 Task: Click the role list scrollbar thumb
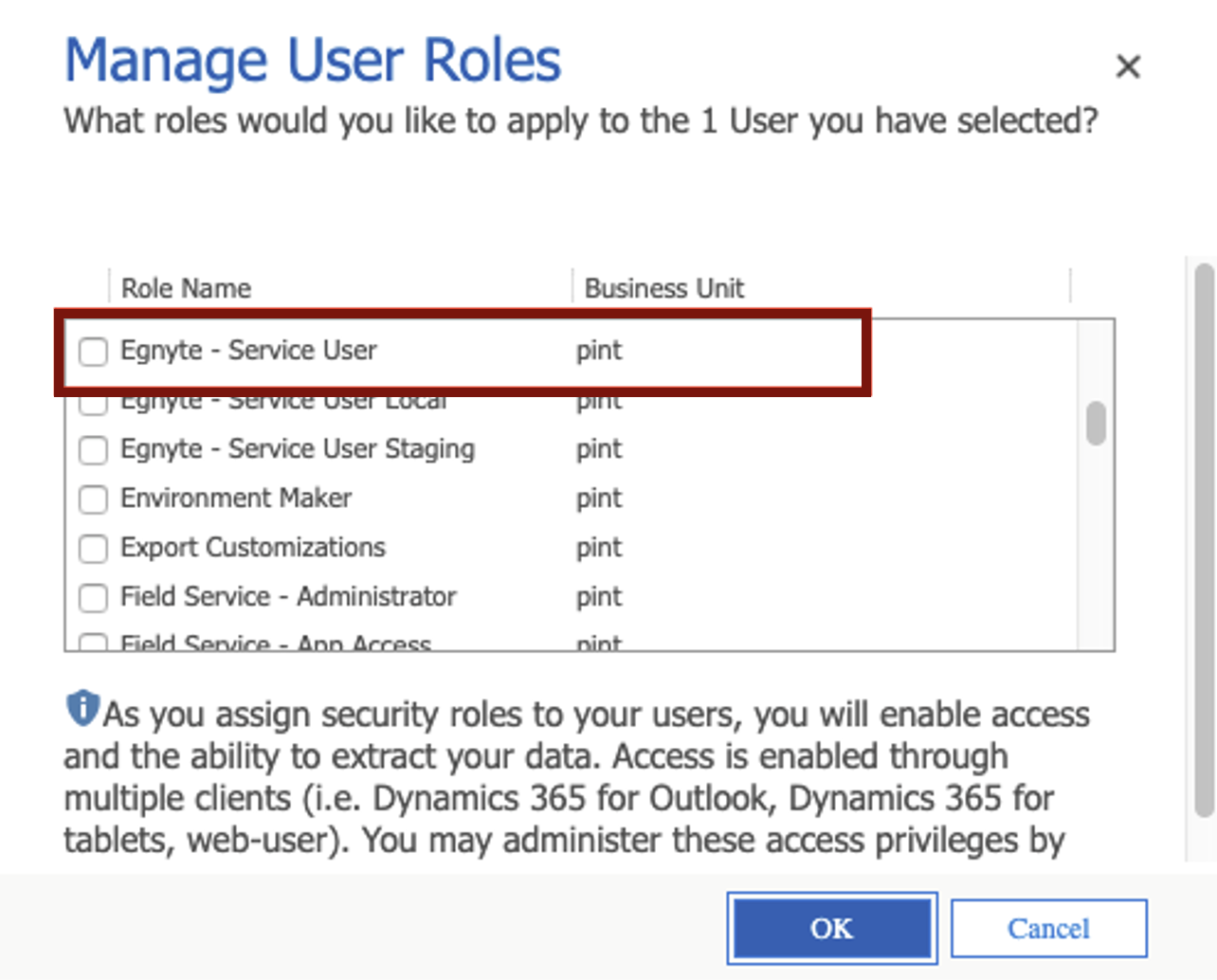click(1097, 423)
